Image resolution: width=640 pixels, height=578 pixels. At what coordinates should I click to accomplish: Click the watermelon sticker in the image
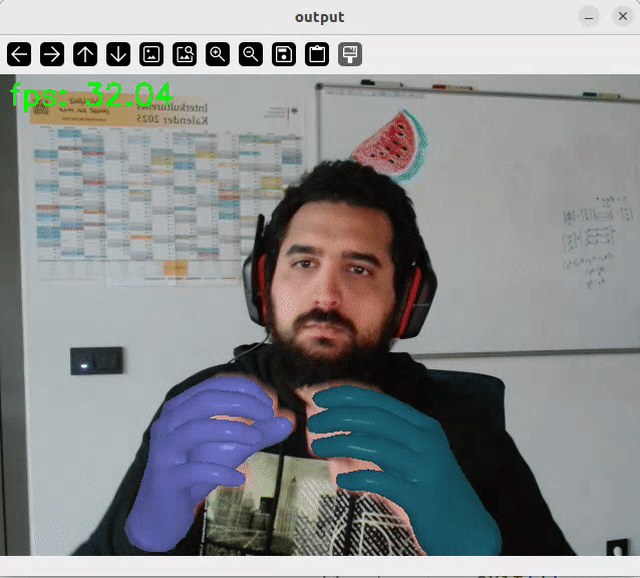pyautogui.click(x=390, y=145)
